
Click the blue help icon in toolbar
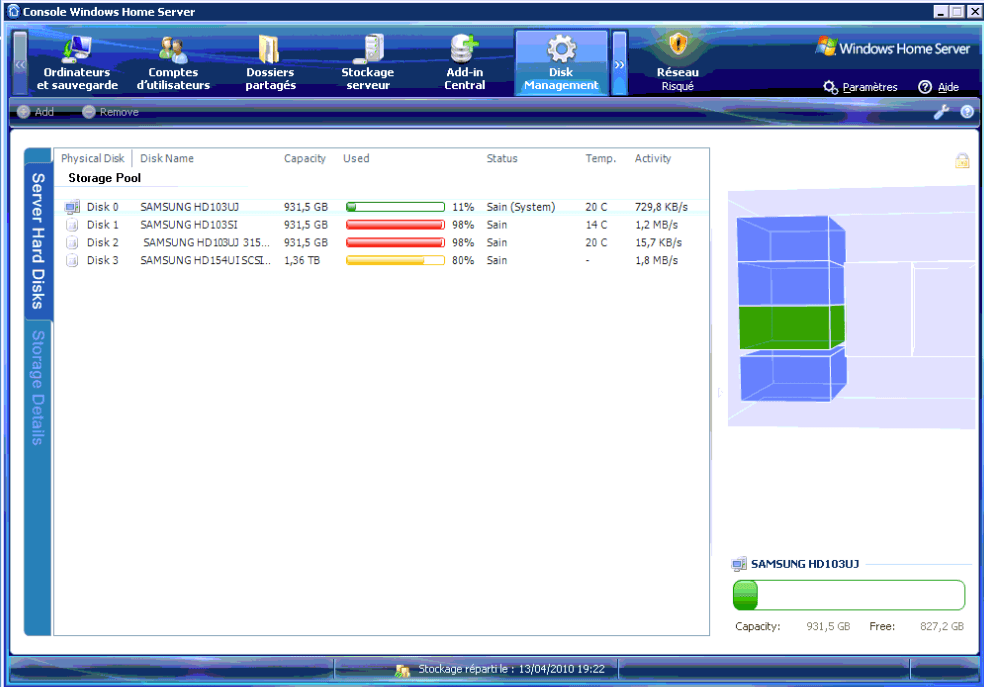(967, 112)
